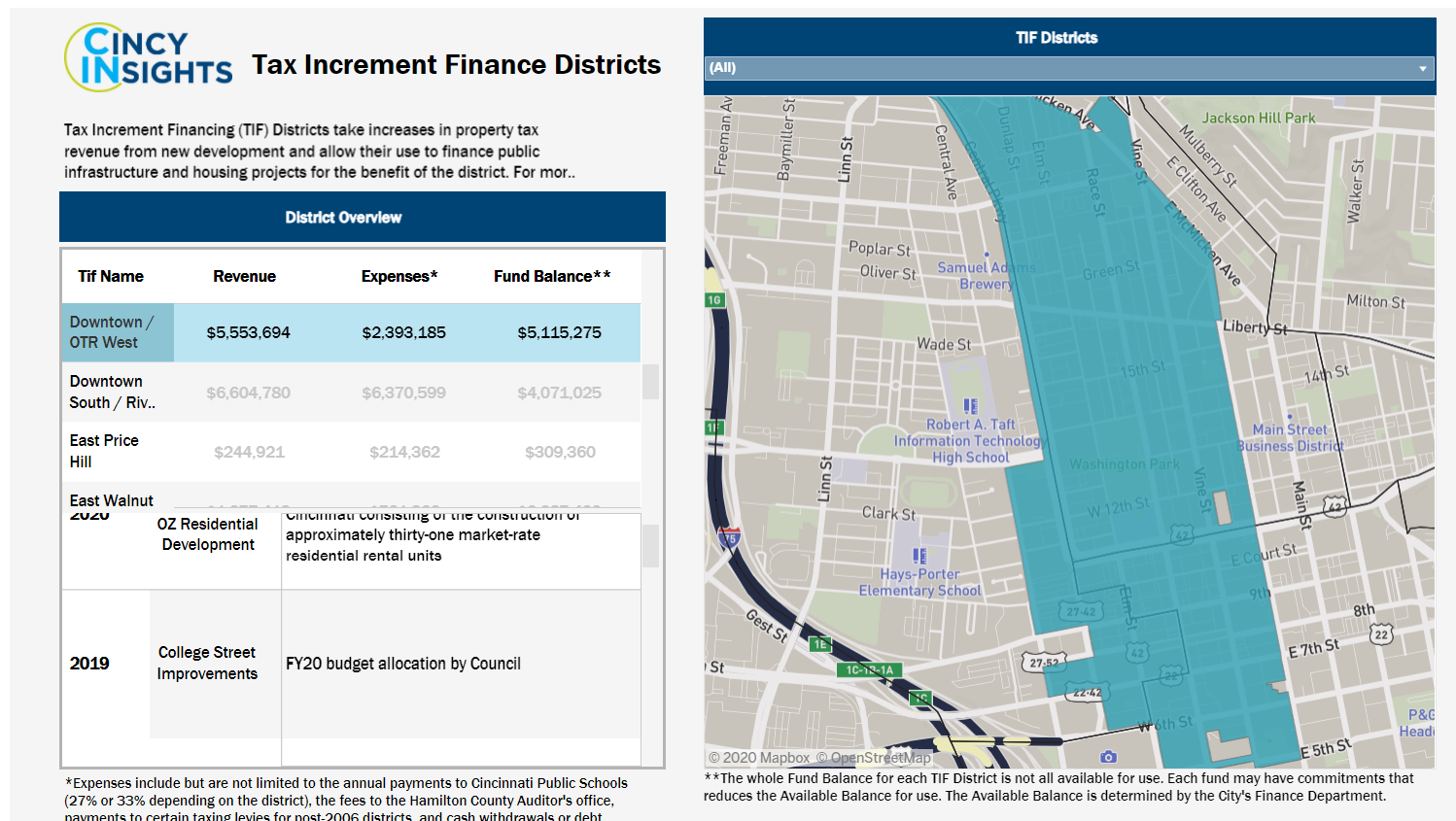This screenshot has height=821, width=1456.
Task: Click the Hays-Porter Elementary School icon
Action: [x=919, y=557]
